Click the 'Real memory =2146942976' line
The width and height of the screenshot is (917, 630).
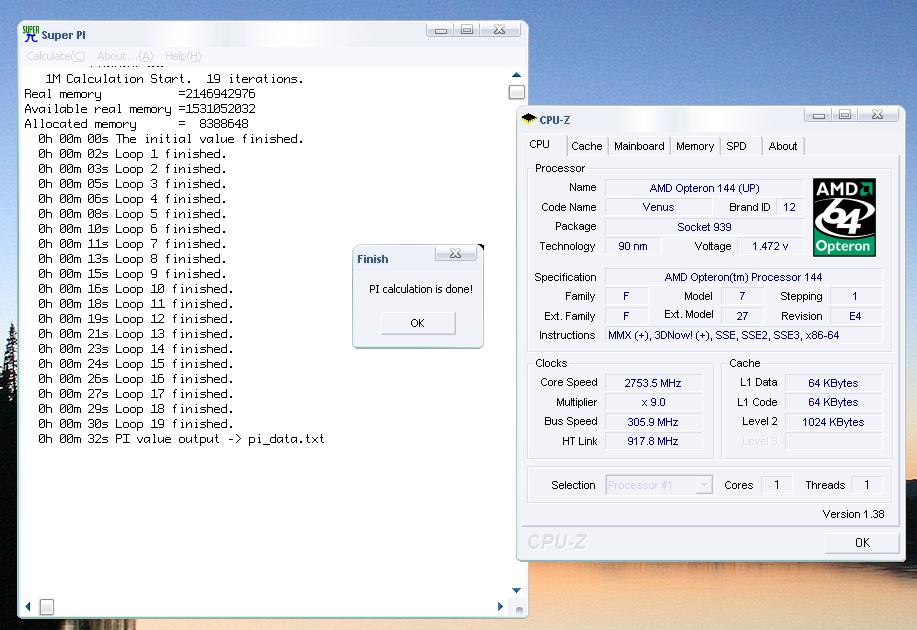[140, 94]
